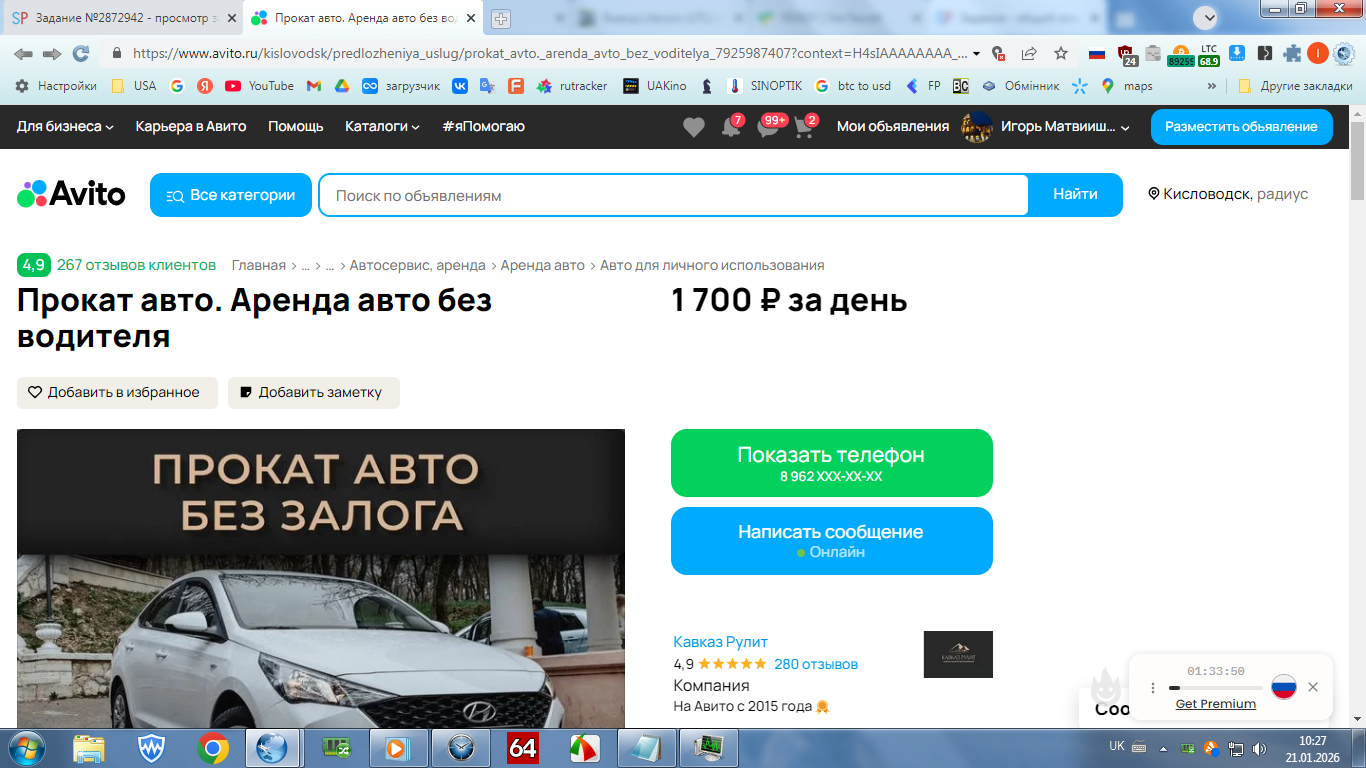
Task: Click the 'Get Premium' link
Action: pos(1215,704)
